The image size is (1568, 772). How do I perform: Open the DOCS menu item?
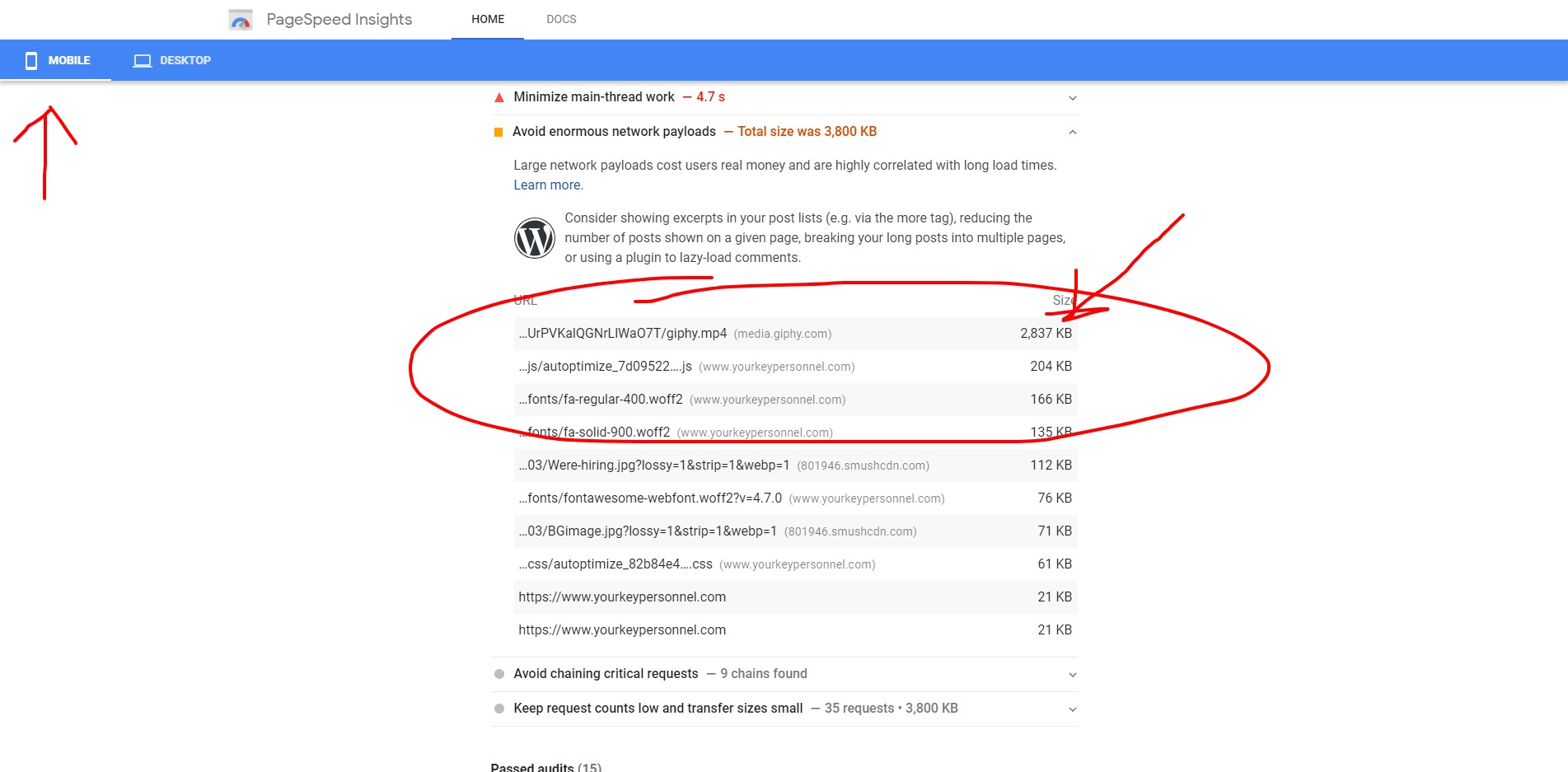pyautogui.click(x=561, y=19)
